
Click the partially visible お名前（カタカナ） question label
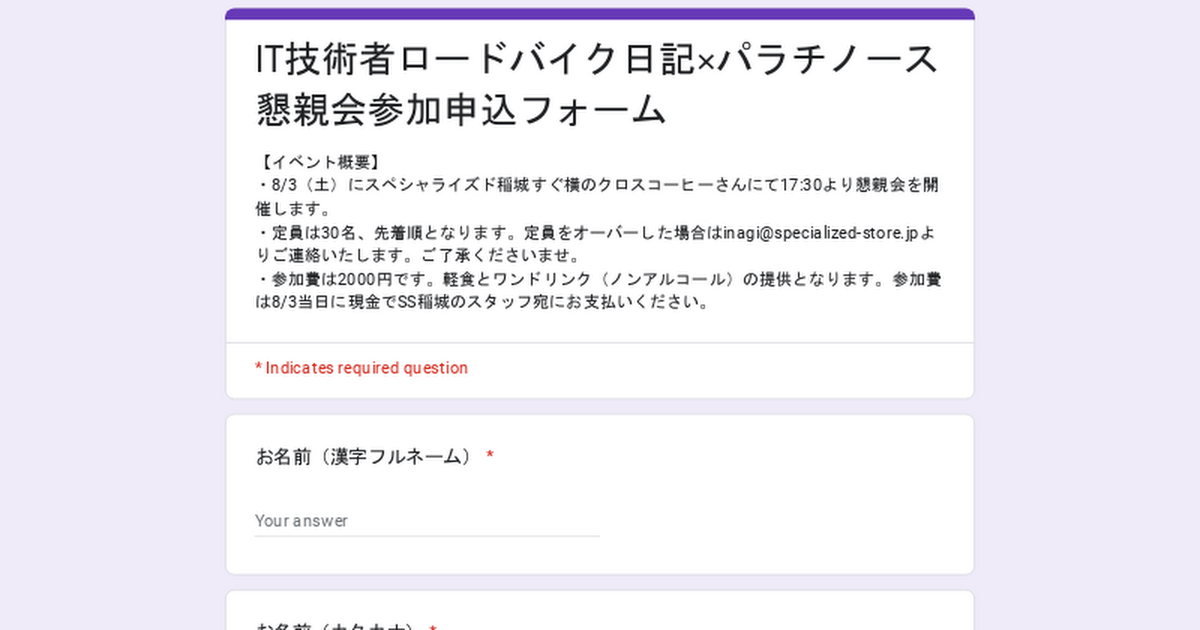click(x=336, y=626)
